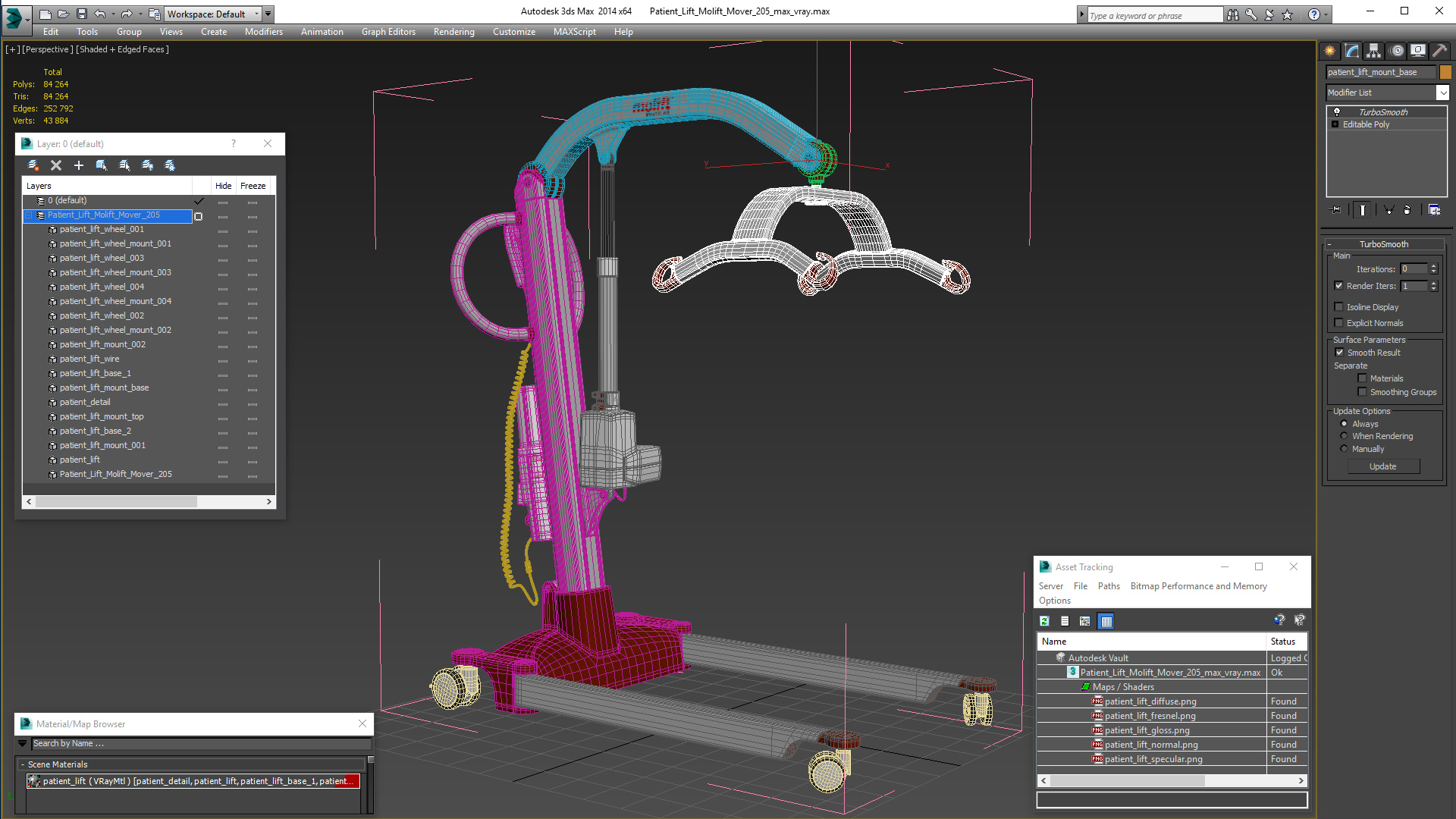Screen dimensions: 1456x819
Task: Increase Iterations spinner value
Action: (1433, 266)
